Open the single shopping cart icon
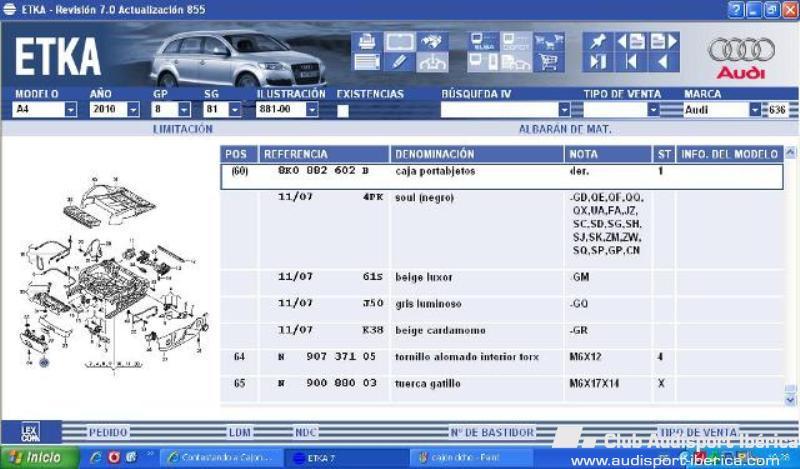 pyautogui.click(x=548, y=62)
